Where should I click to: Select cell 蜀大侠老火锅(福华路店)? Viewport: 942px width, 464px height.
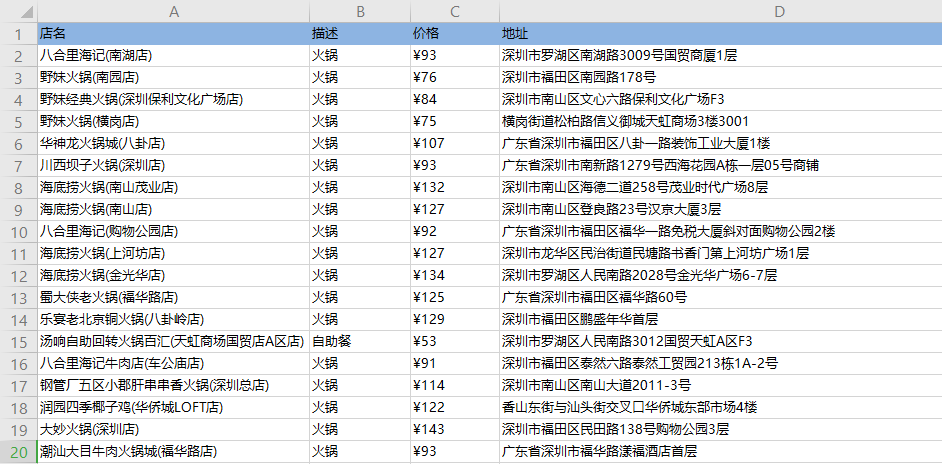point(174,298)
